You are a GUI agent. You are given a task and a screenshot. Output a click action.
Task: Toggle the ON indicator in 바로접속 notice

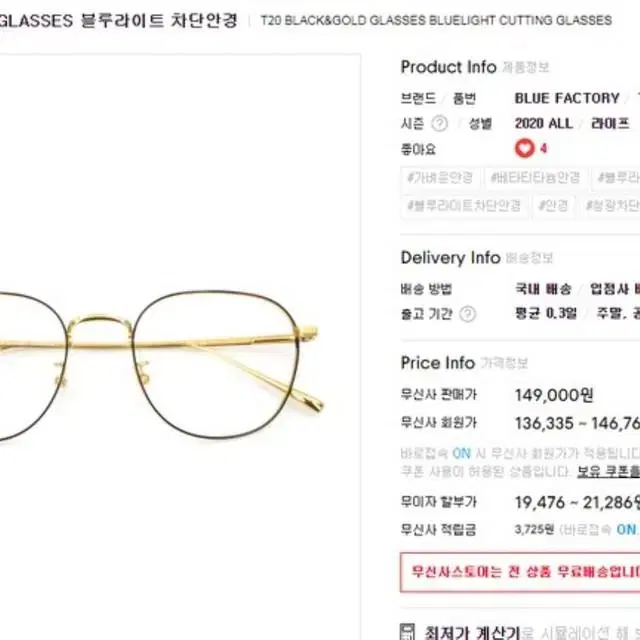coord(462,453)
